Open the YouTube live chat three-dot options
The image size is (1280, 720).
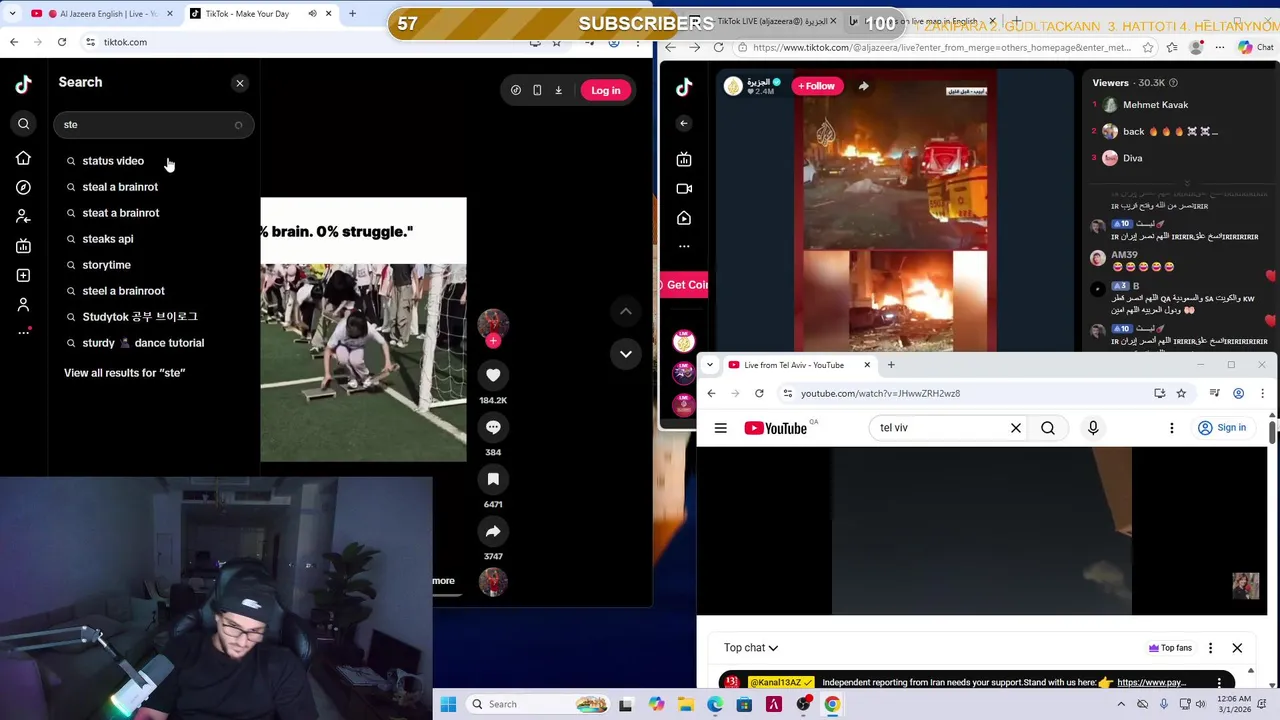point(1210,648)
